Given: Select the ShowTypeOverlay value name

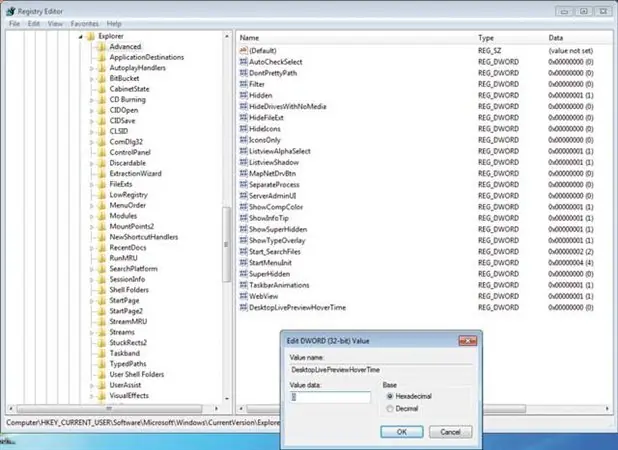Looking at the screenshot, I should pos(277,240).
